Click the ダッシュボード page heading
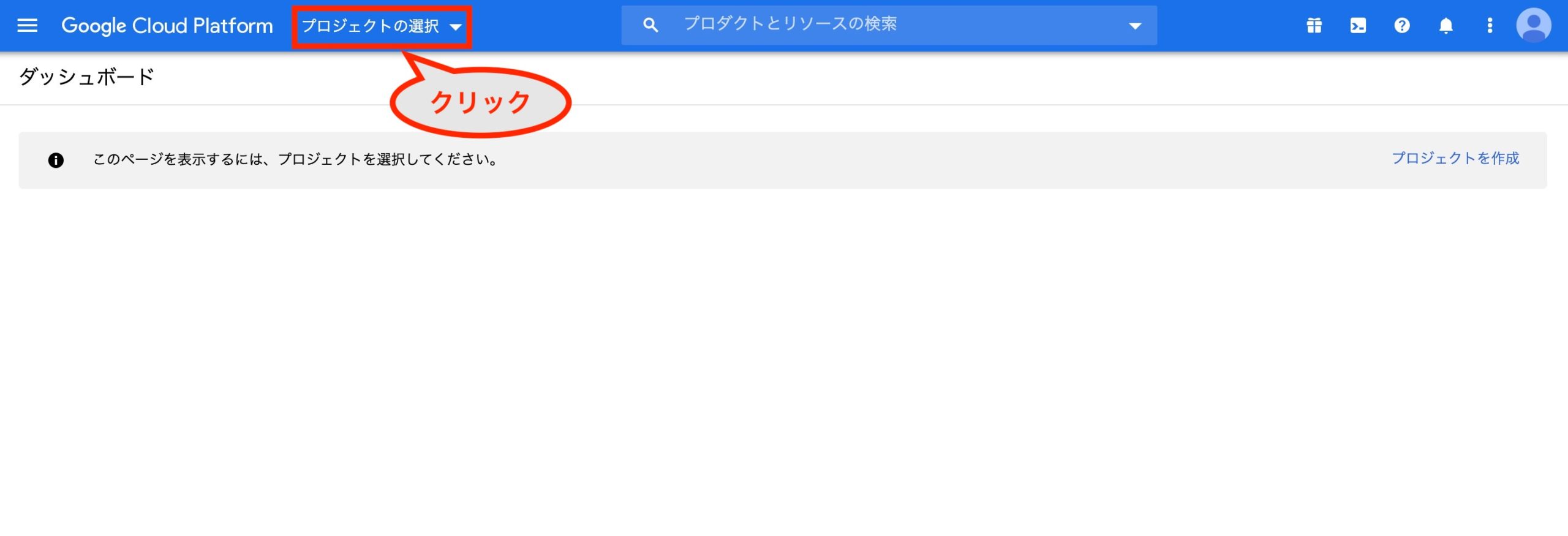 (86, 77)
